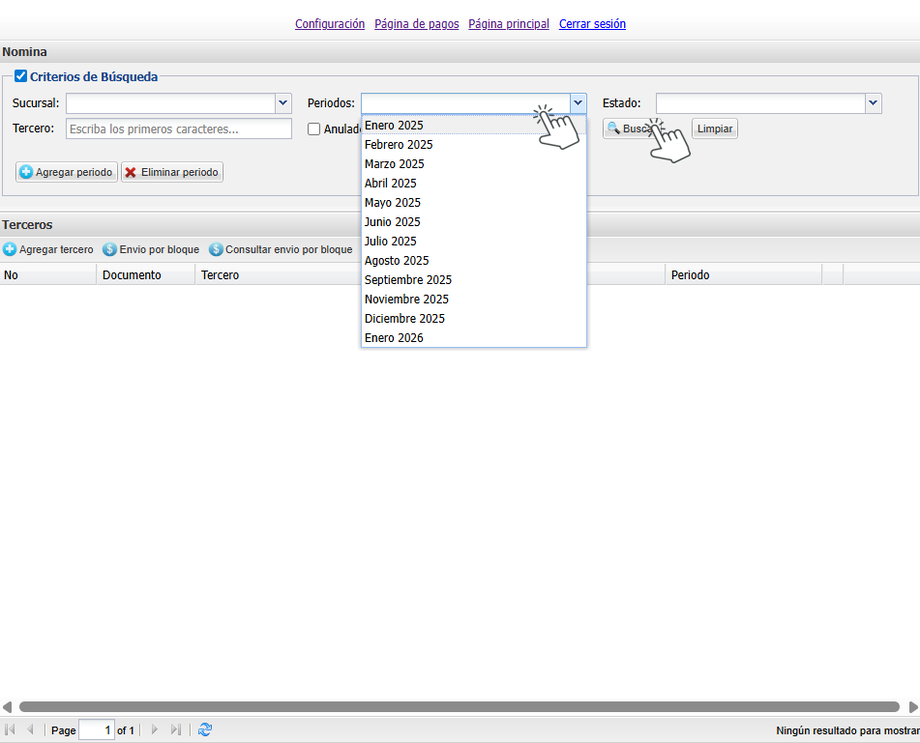
Task: Go to Página de pagos
Action: pos(417,24)
